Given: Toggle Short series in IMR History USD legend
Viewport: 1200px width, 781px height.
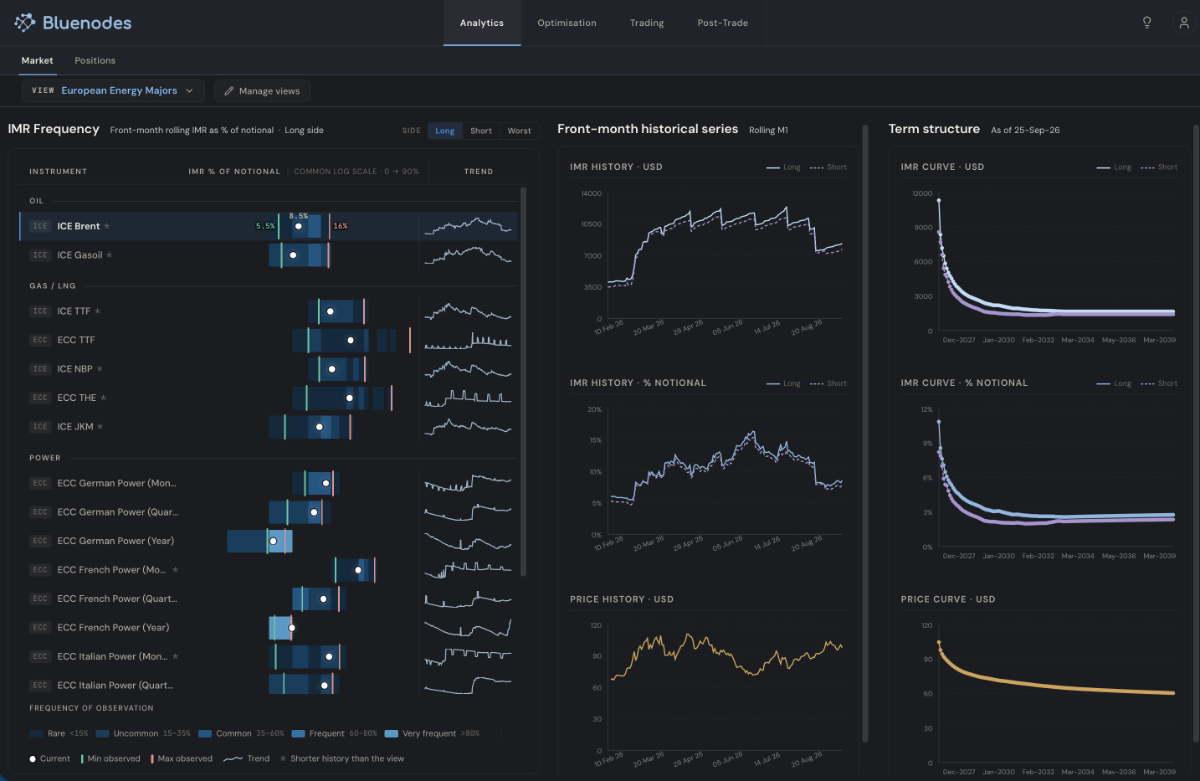Looking at the screenshot, I should click(827, 167).
